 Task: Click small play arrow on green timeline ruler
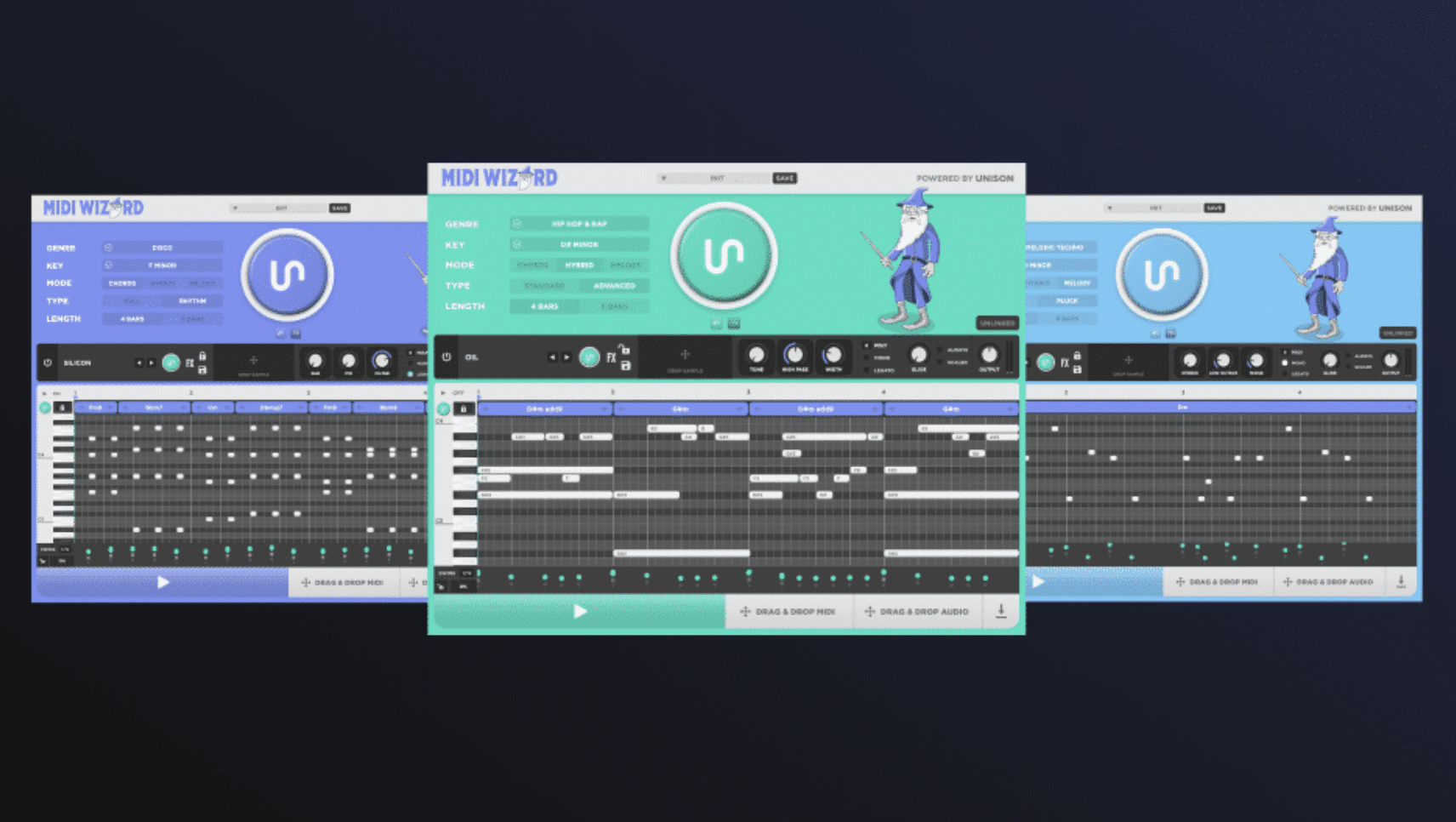[x=442, y=392]
